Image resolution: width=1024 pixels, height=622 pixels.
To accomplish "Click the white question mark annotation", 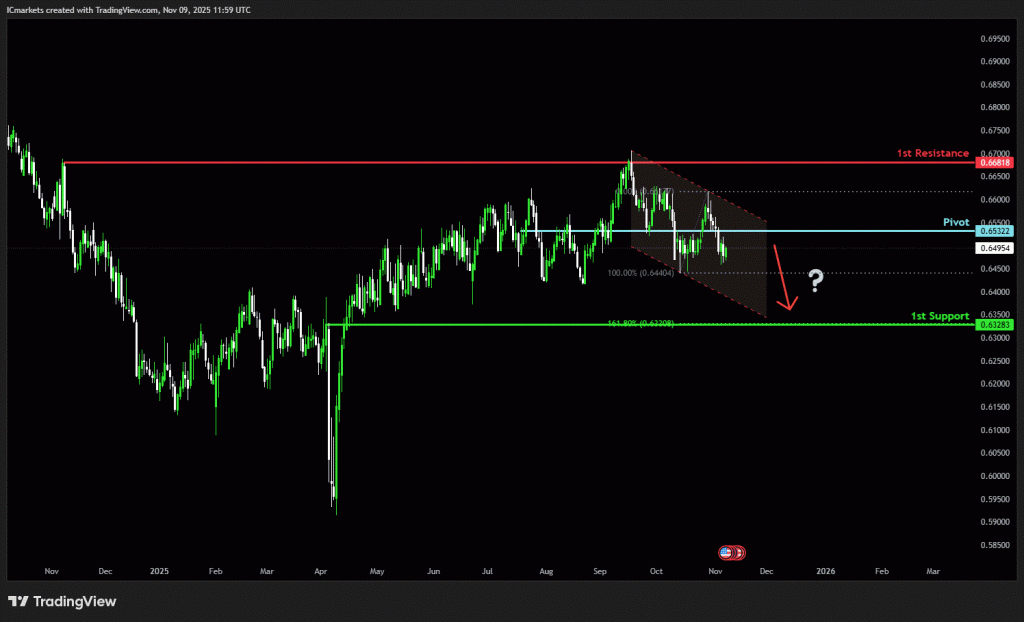I will (x=816, y=281).
